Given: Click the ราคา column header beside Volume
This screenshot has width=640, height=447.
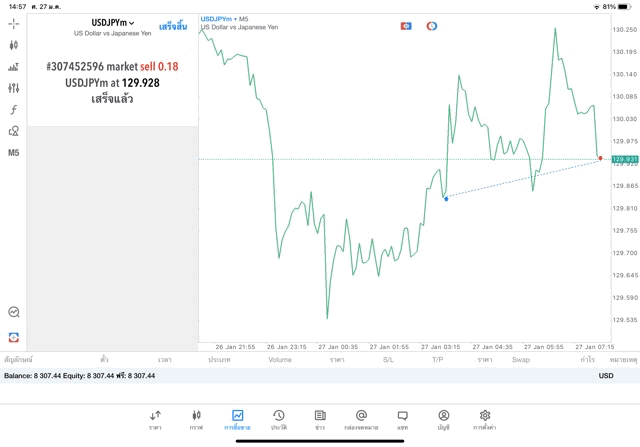Looking at the screenshot, I should coord(337,360).
